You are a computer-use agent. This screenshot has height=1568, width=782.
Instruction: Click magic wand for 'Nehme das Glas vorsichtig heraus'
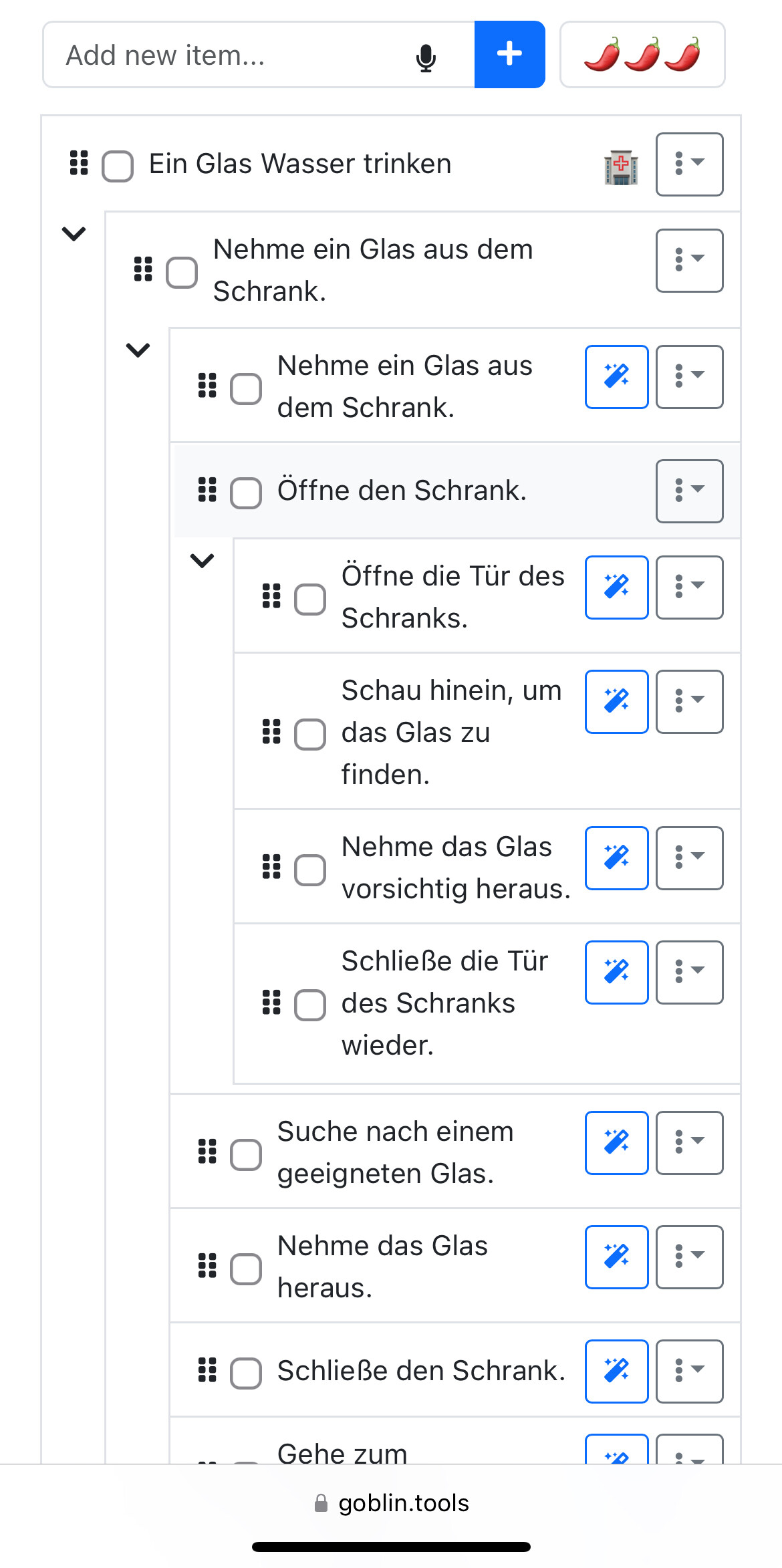[x=616, y=858]
